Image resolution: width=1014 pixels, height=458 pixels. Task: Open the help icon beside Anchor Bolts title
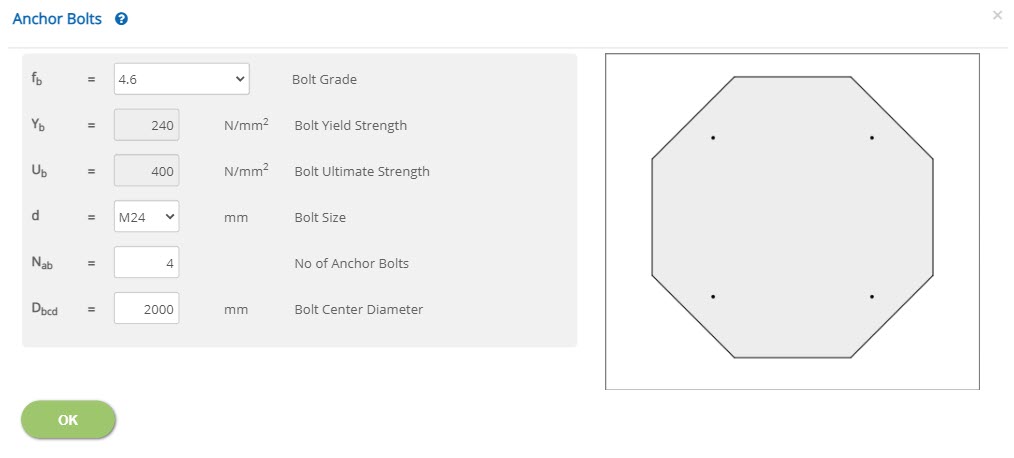[121, 19]
